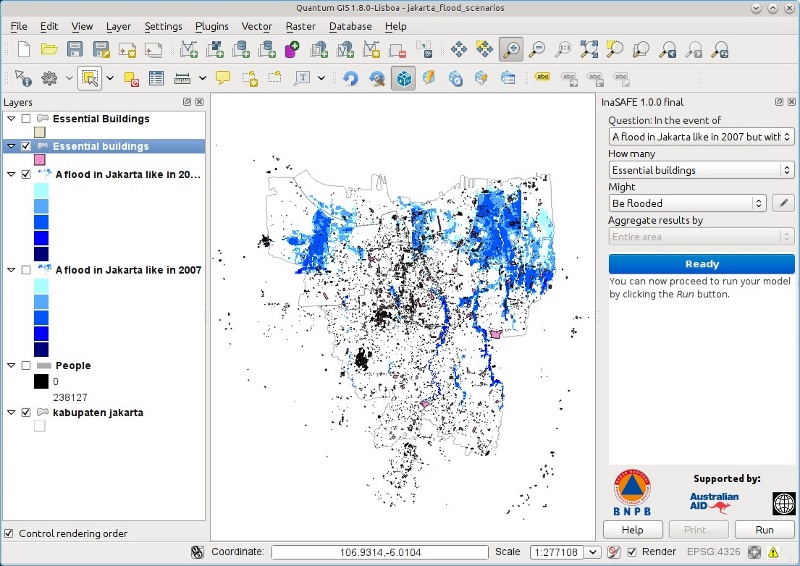
Task: Select the Zoom Out magnifier tool
Action: click(537, 50)
